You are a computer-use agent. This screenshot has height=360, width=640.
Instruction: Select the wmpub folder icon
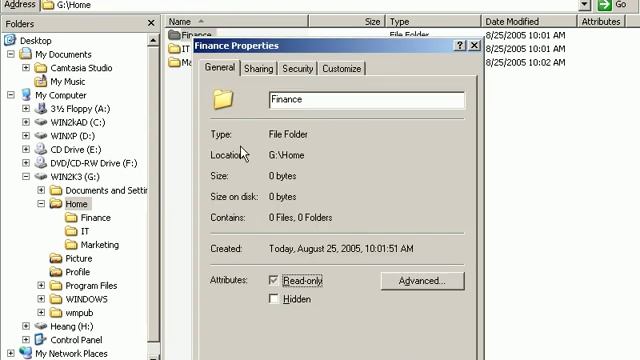pos(56,313)
